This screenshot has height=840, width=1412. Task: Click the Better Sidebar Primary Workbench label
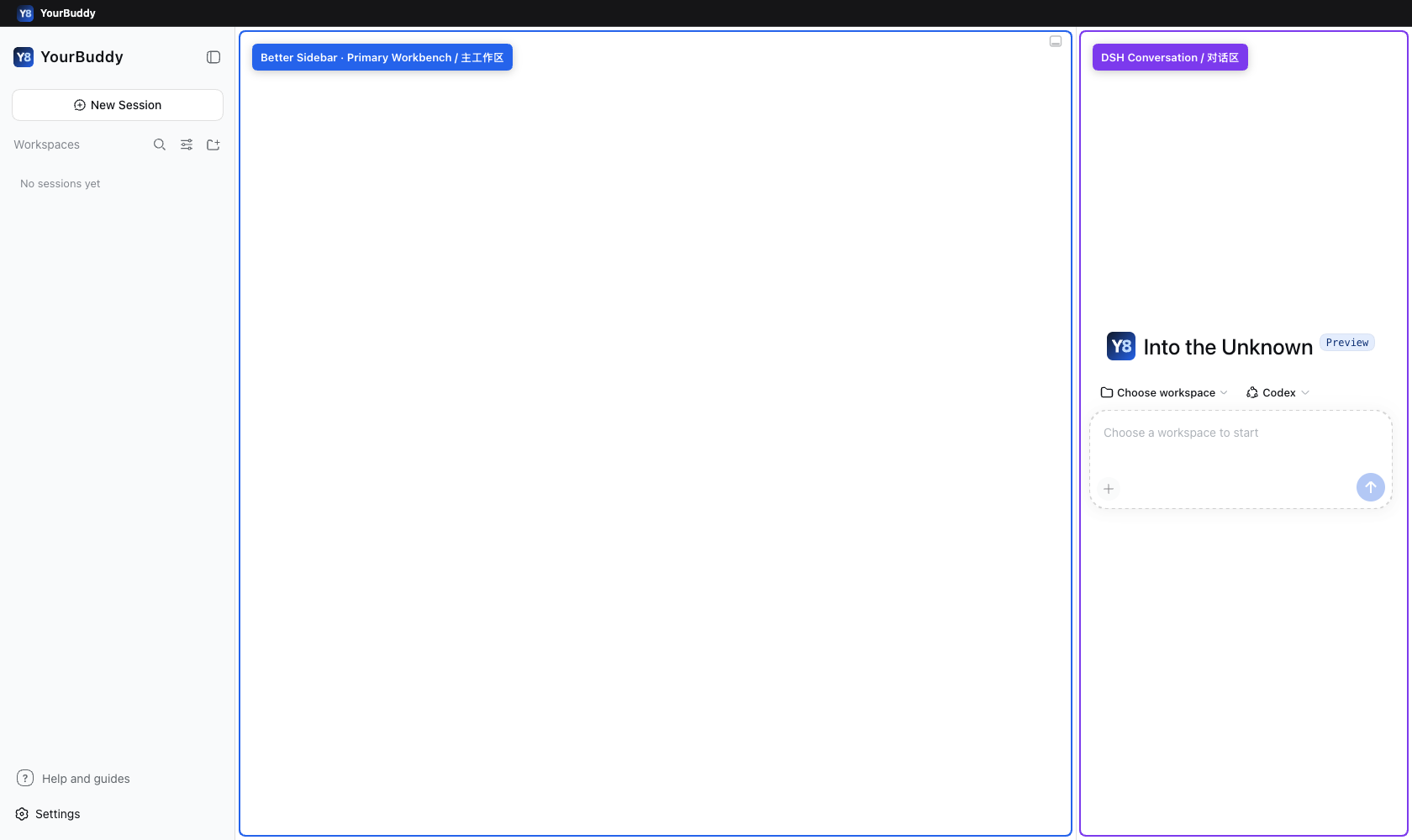tap(382, 57)
